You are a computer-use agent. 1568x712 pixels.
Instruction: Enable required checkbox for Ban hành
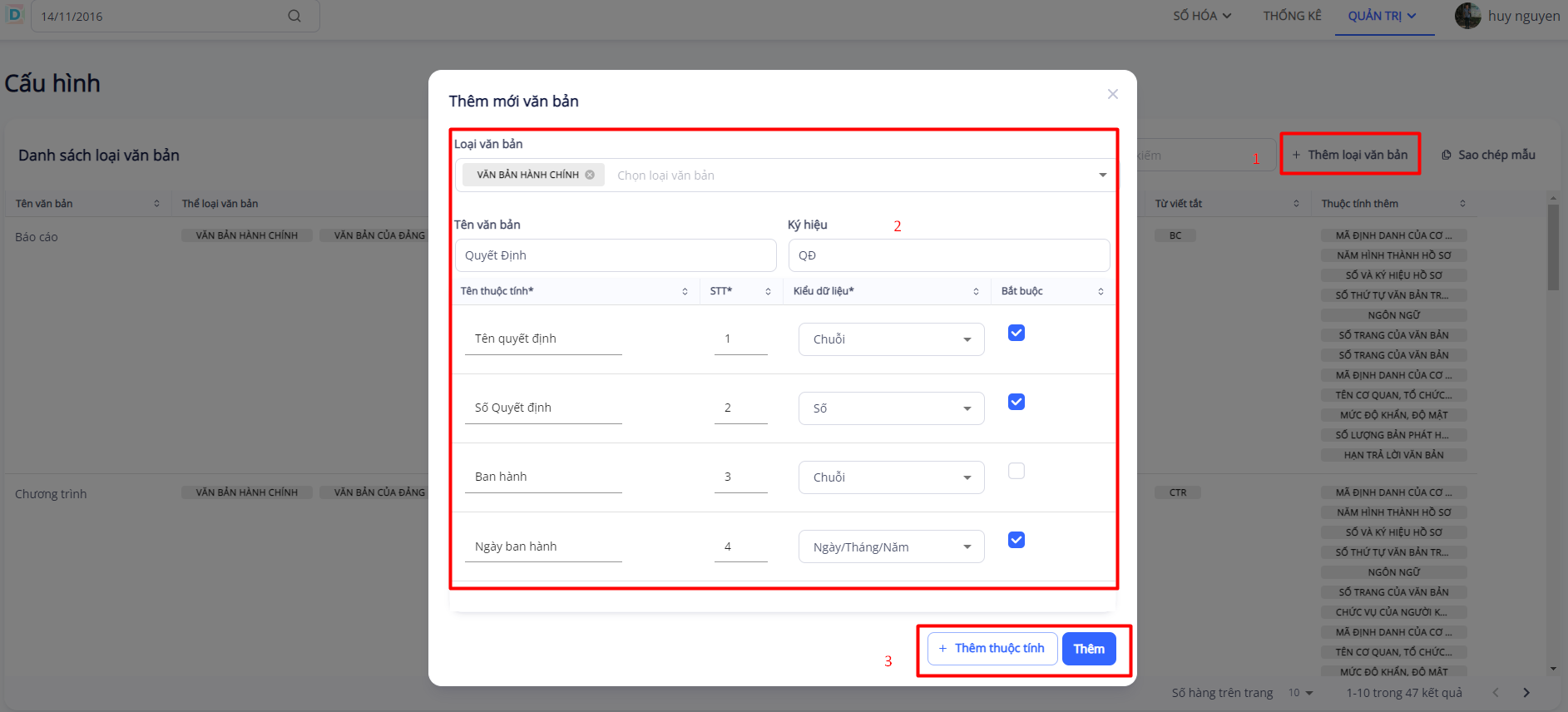1016,471
